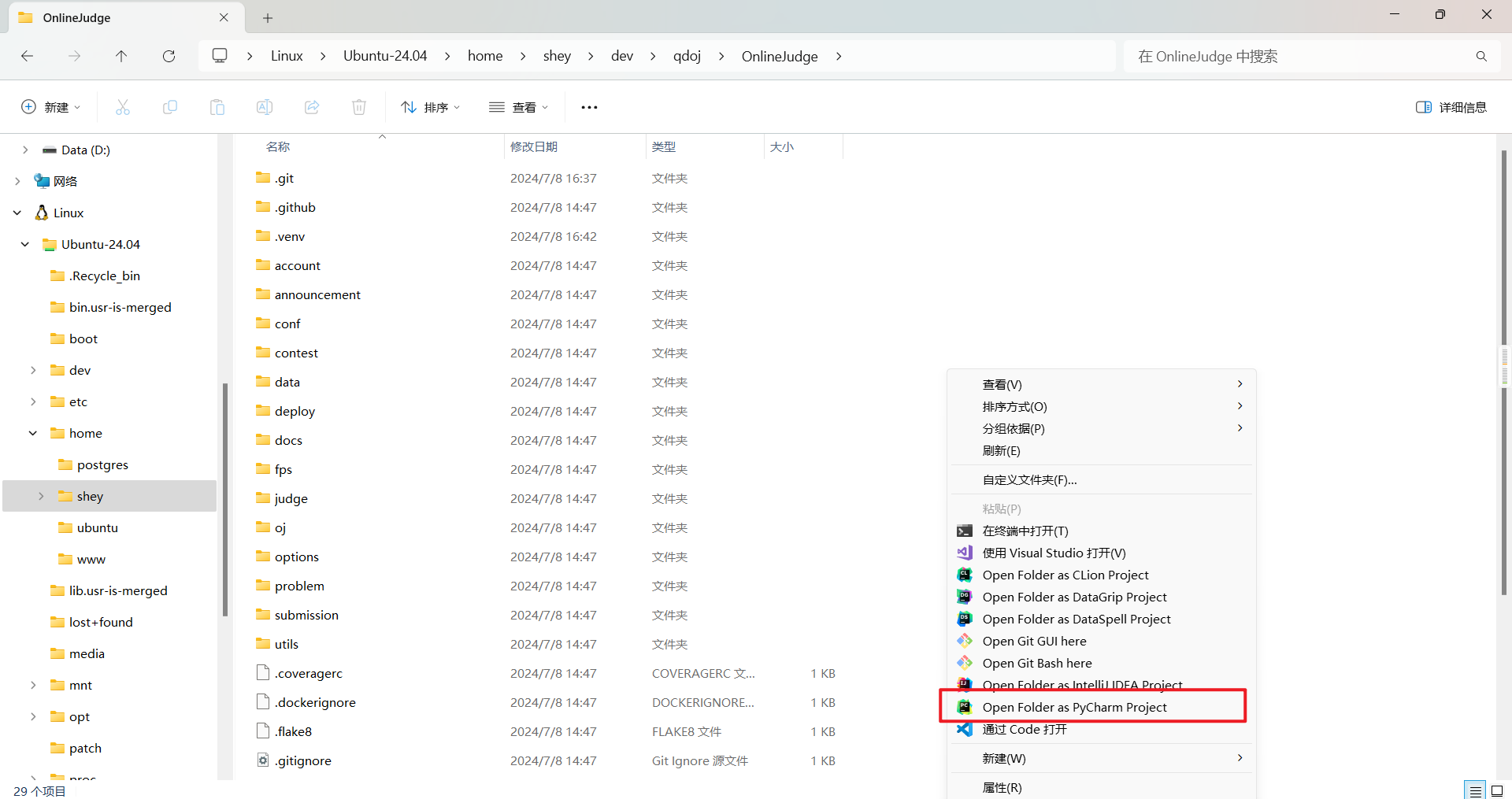Click the share icon in toolbar

coord(312,107)
